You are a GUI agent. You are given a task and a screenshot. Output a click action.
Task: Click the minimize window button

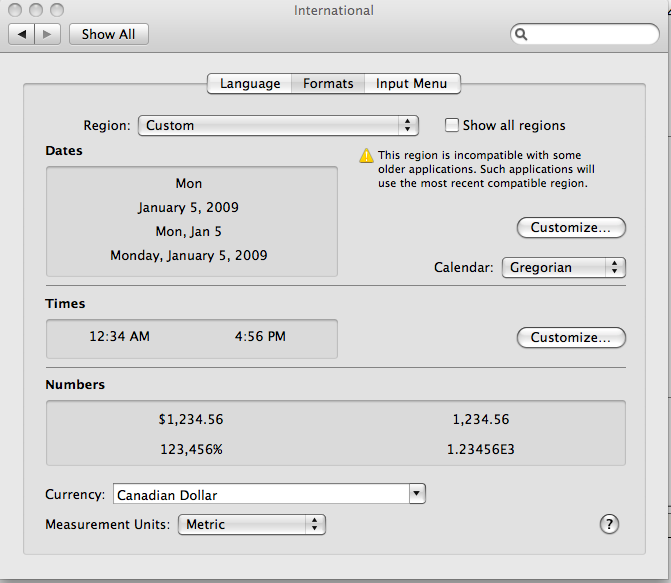36,9
